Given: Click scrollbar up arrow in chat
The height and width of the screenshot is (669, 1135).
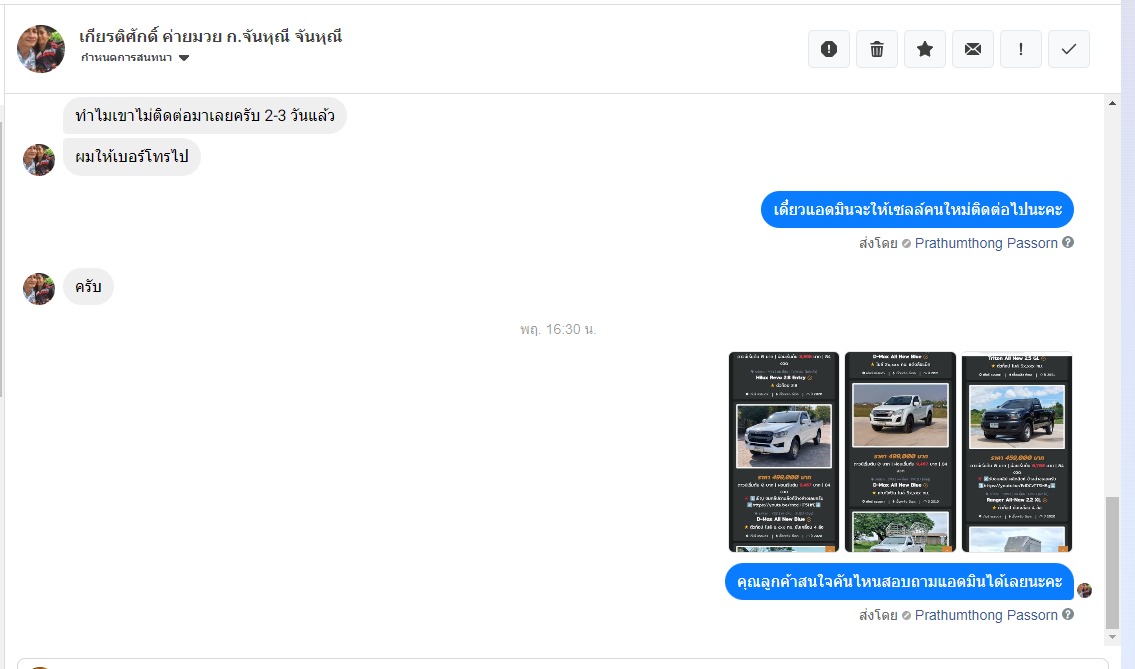Looking at the screenshot, I should pos(1113,104).
